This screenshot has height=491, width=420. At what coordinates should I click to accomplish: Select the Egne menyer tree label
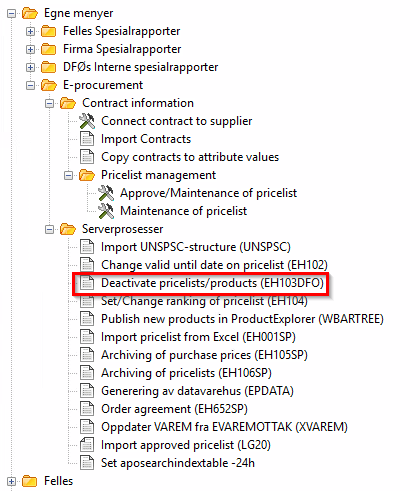pyautogui.click(x=79, y=14)
